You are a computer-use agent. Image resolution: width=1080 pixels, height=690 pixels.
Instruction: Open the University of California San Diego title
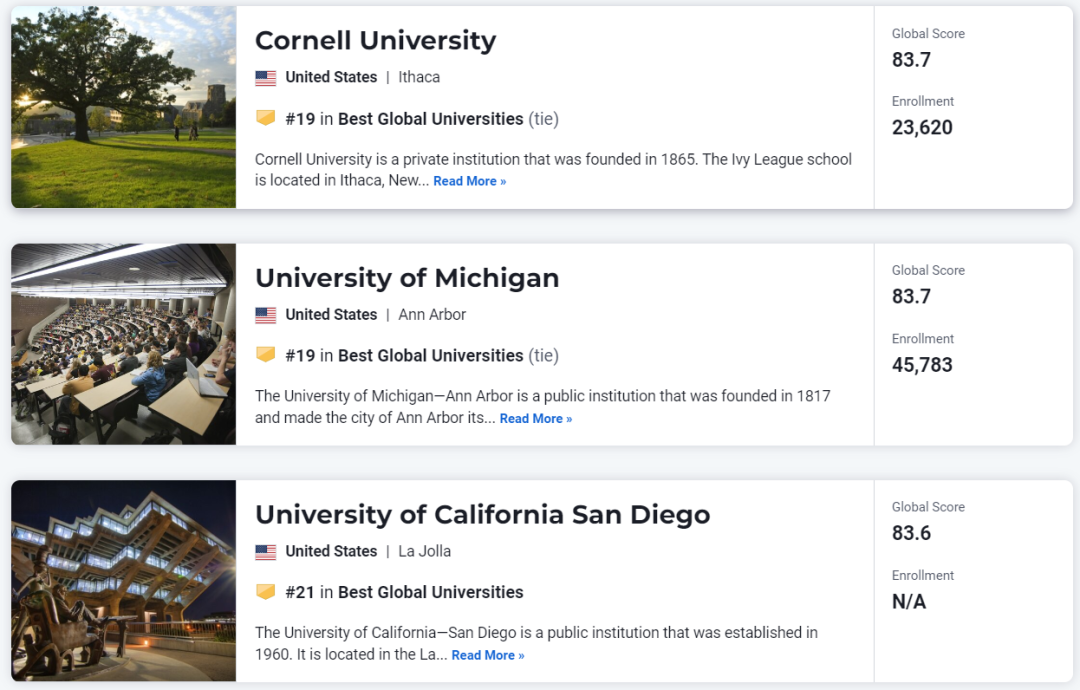pyautogui.click(x=482, y=514)
